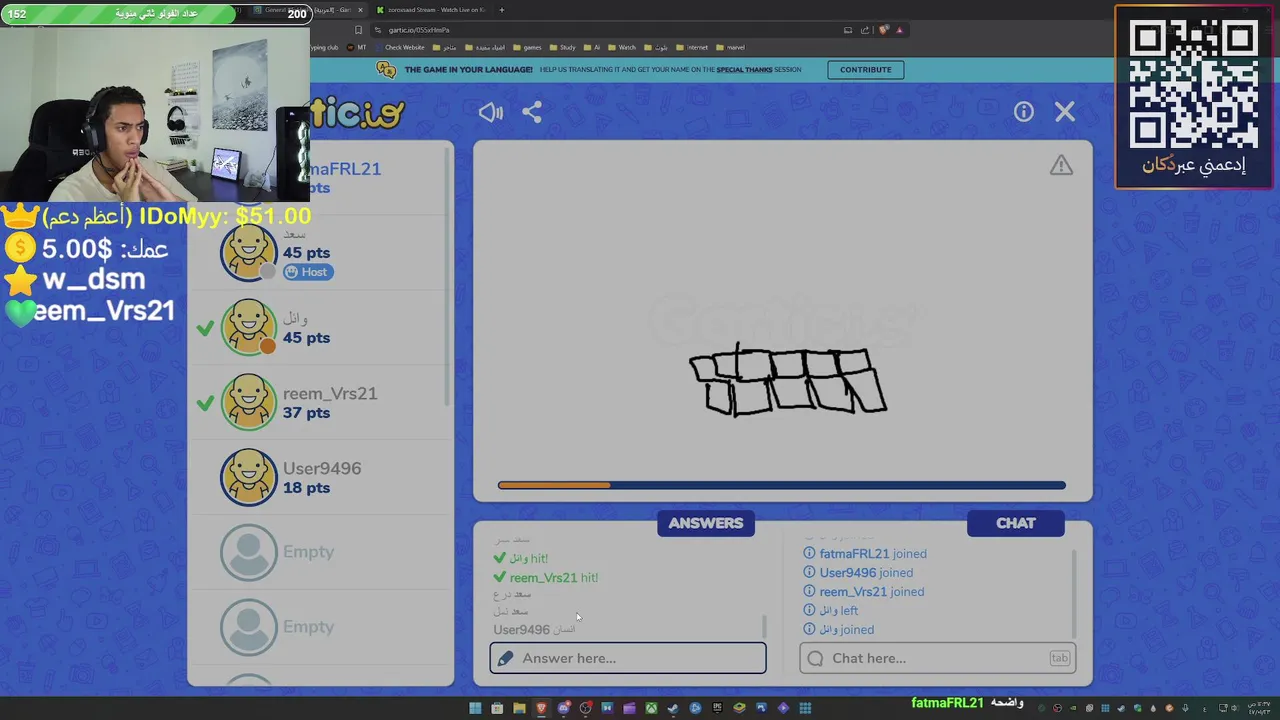
Task: Click the Host badge under سعد
Action: (x=307, y=272)
